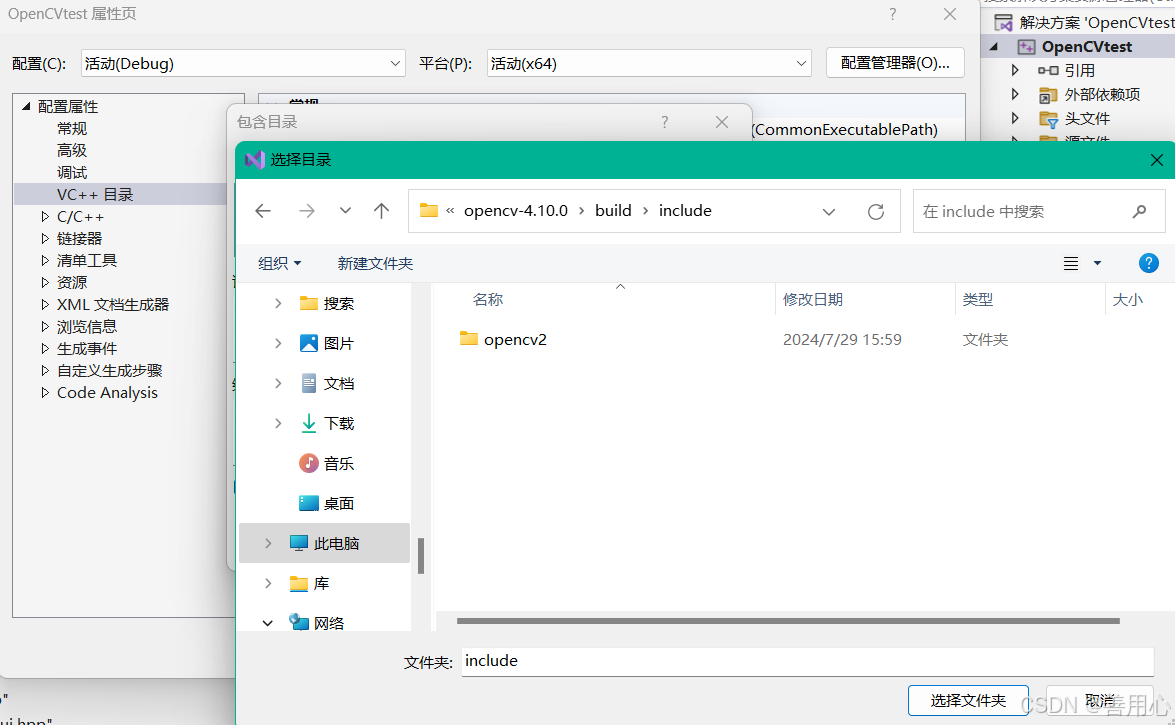Screen dimensions: 1175x725
Task: Click 配置管理器(O)... button
Action: (x=895, y=63)
